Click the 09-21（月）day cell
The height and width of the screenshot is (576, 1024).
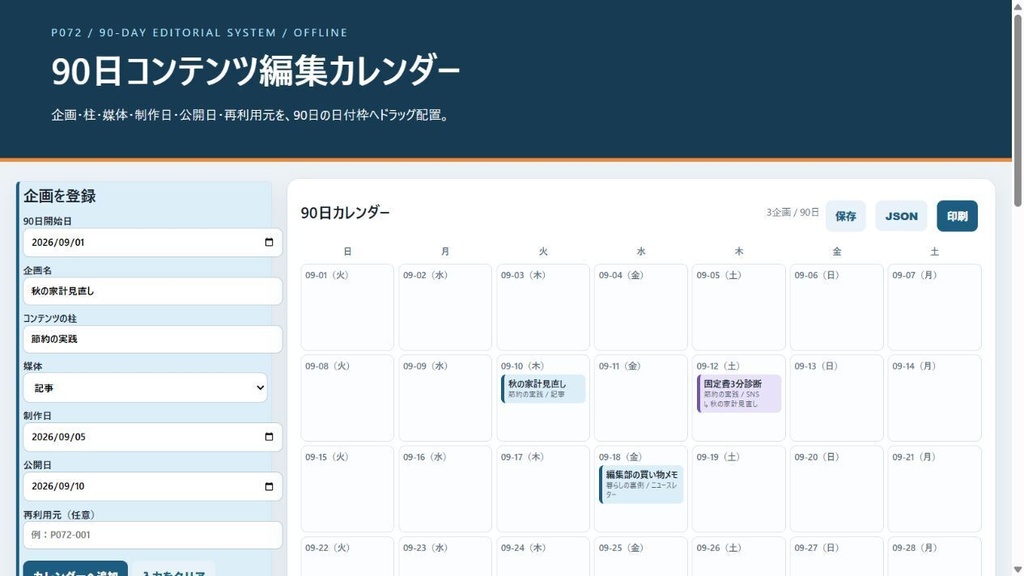pos(935,488)
